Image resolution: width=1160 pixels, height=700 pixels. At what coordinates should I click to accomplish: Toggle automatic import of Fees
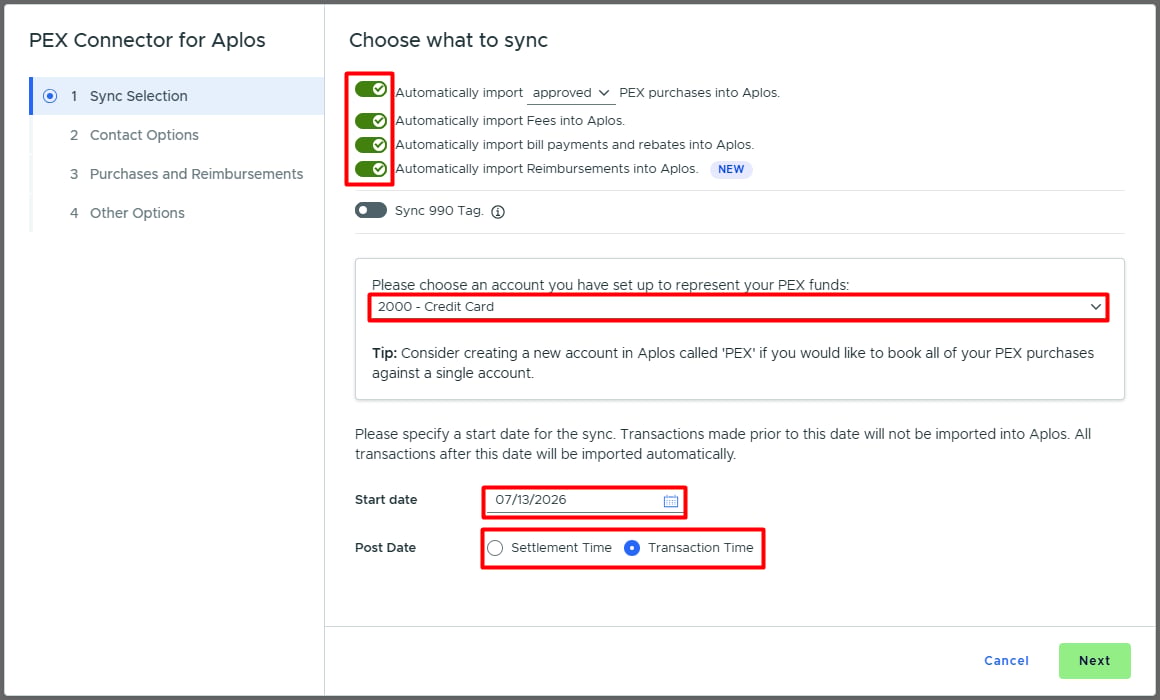tap(371, 121)
